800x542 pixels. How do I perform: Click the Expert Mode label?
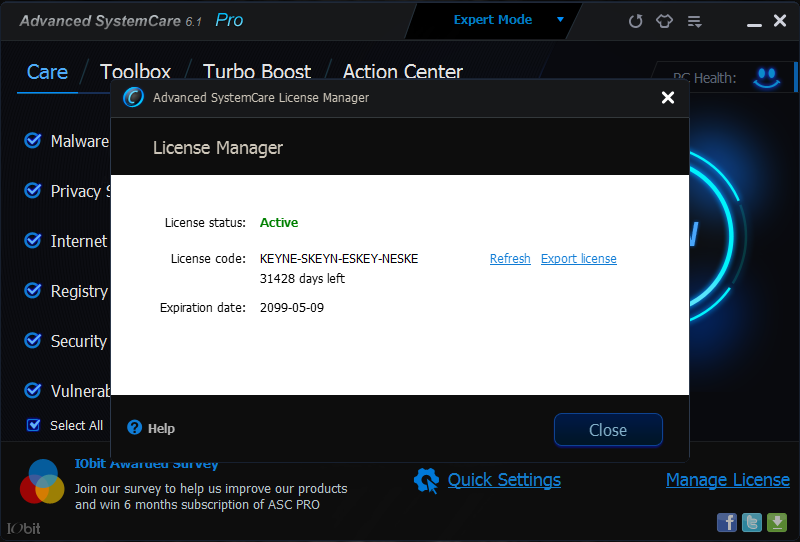493,19
